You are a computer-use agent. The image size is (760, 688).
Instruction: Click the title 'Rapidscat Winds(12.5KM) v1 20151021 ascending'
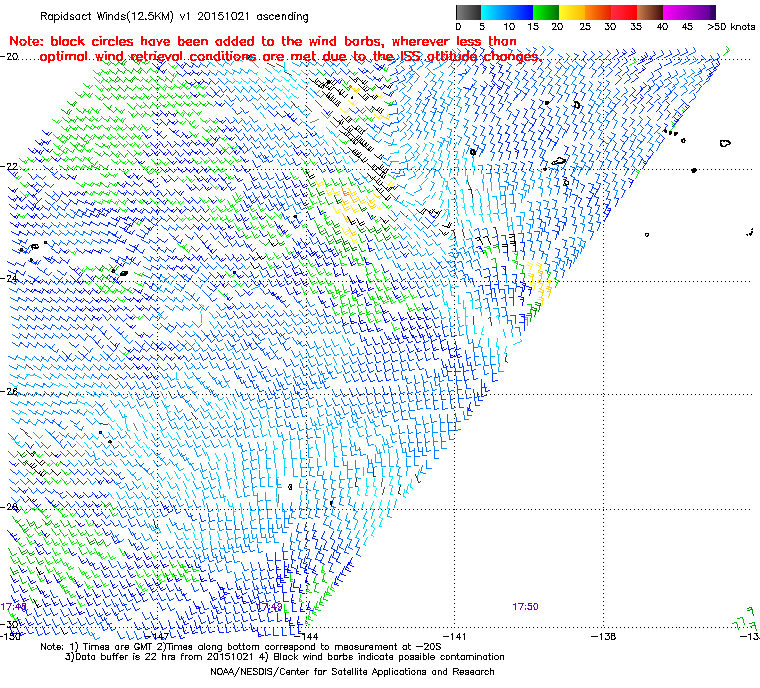[x=174, y=16]
